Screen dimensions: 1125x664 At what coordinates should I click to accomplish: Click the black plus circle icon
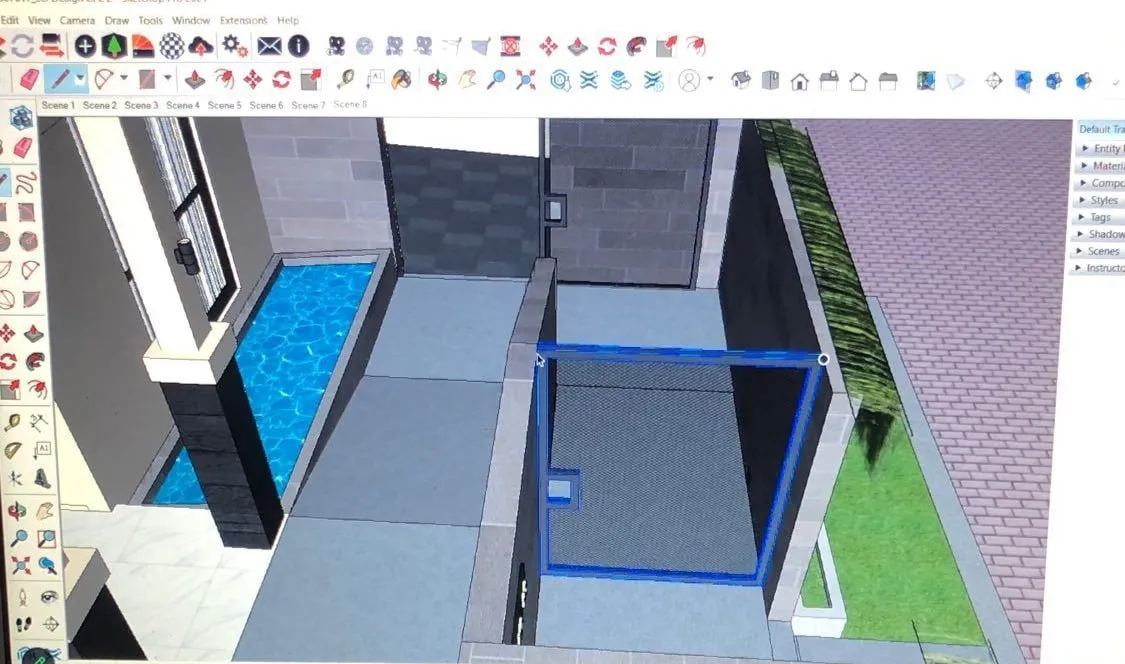point(85,47)
